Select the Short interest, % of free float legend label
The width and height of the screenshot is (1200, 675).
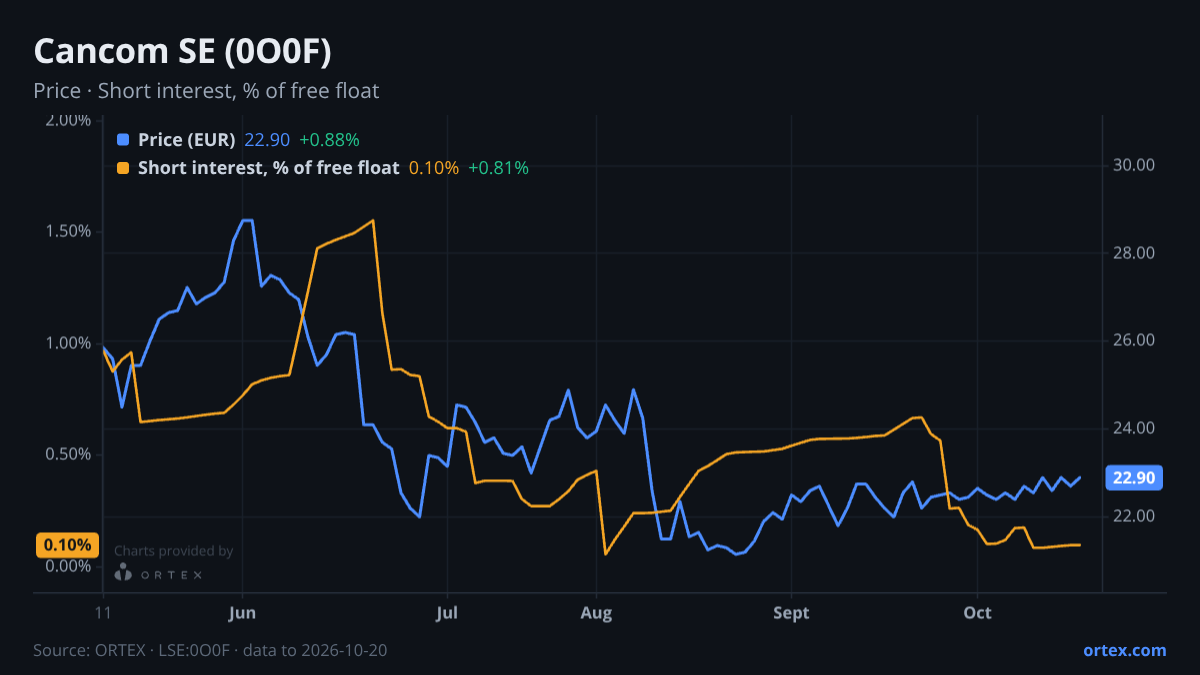[269, 168]
